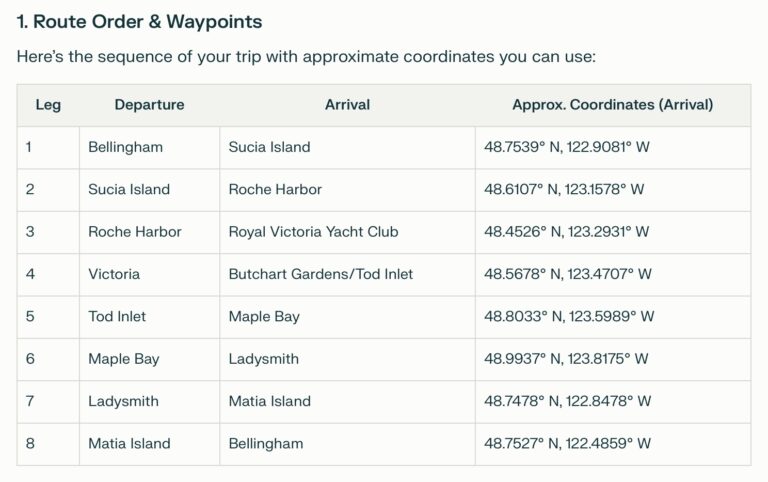Image resolution: width=768 pixels, height=482 pixels.
Task: Click leg number 8 cell
Action: 29,443
